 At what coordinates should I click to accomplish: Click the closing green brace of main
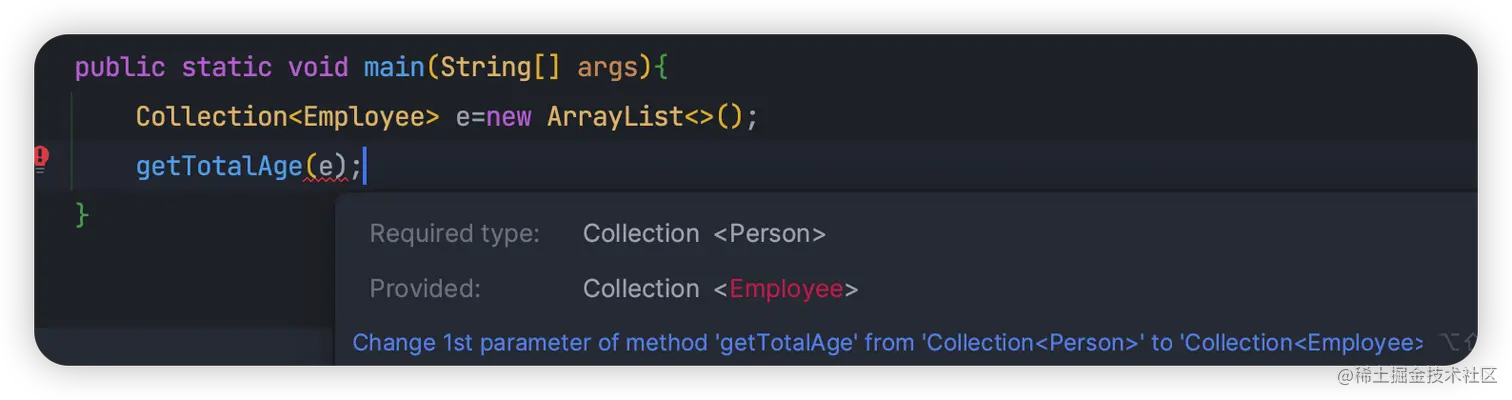click(82, 215)
